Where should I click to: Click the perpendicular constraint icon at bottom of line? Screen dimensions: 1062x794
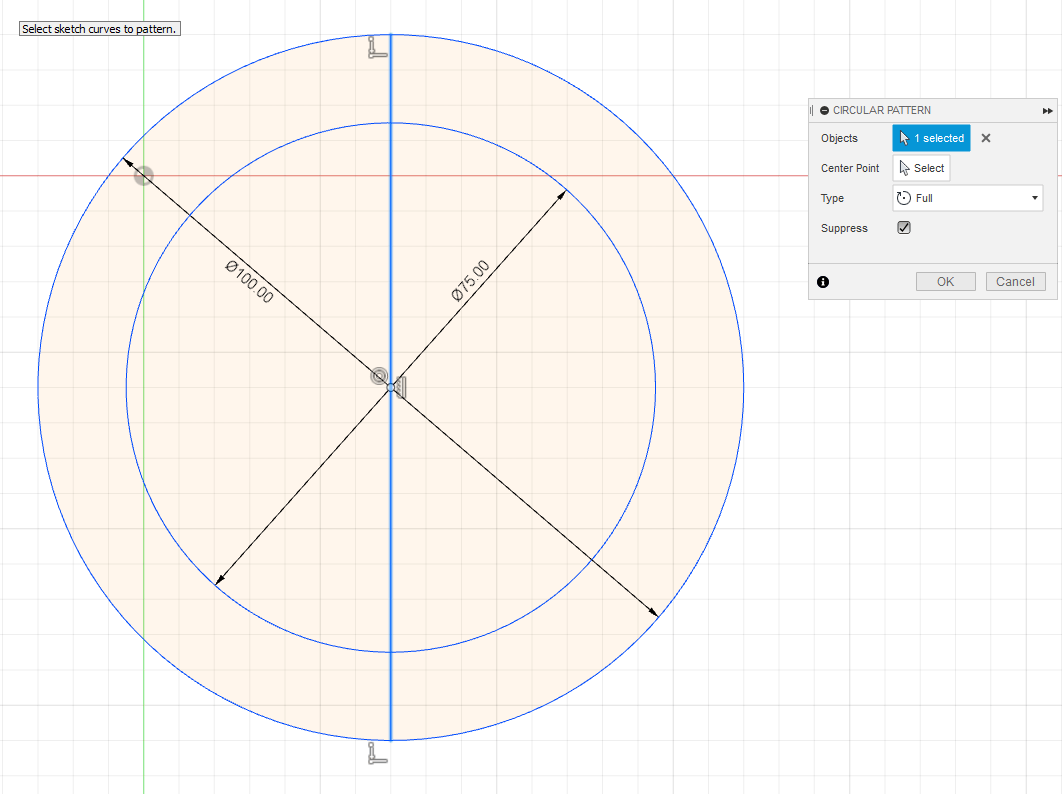point(377,753)
